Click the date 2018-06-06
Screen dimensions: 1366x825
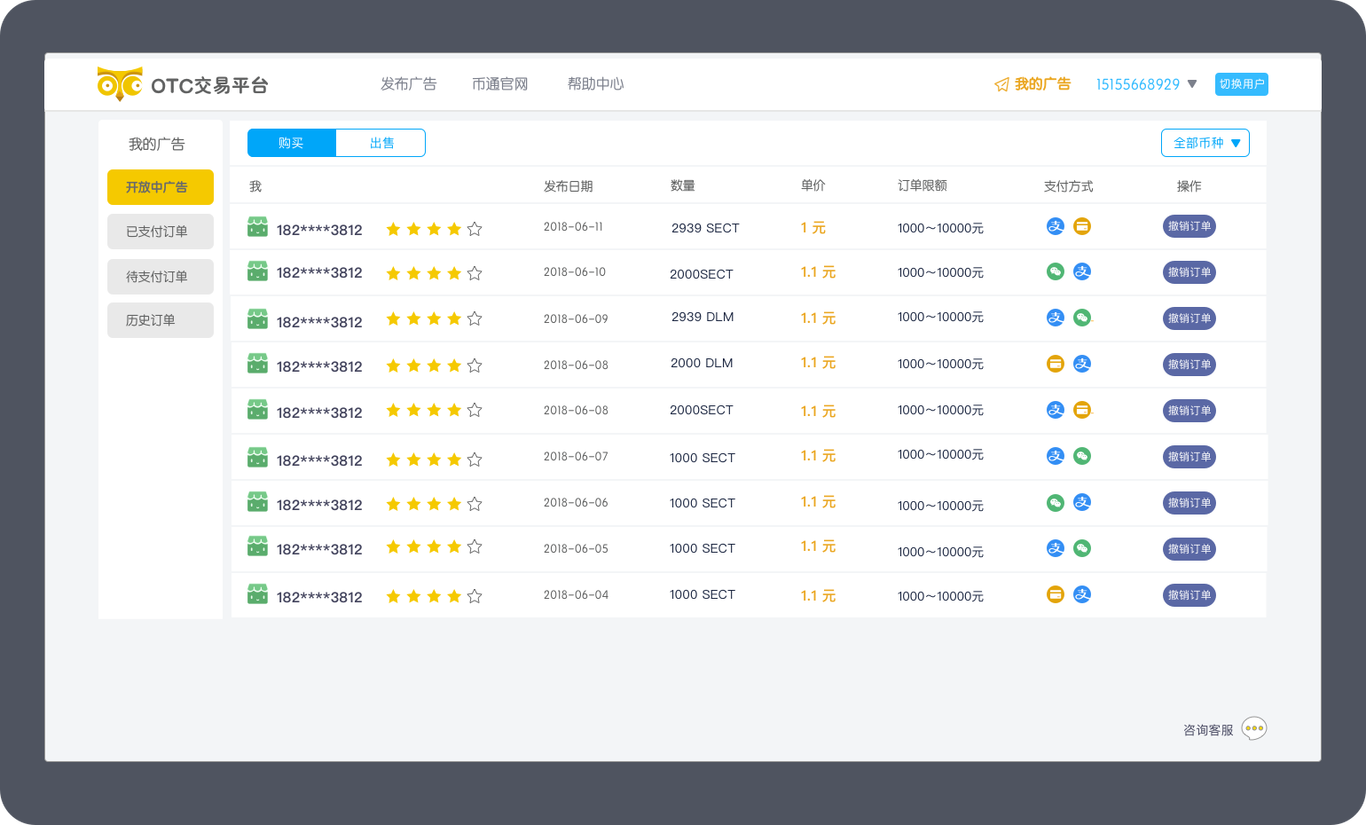coord(575,503)
